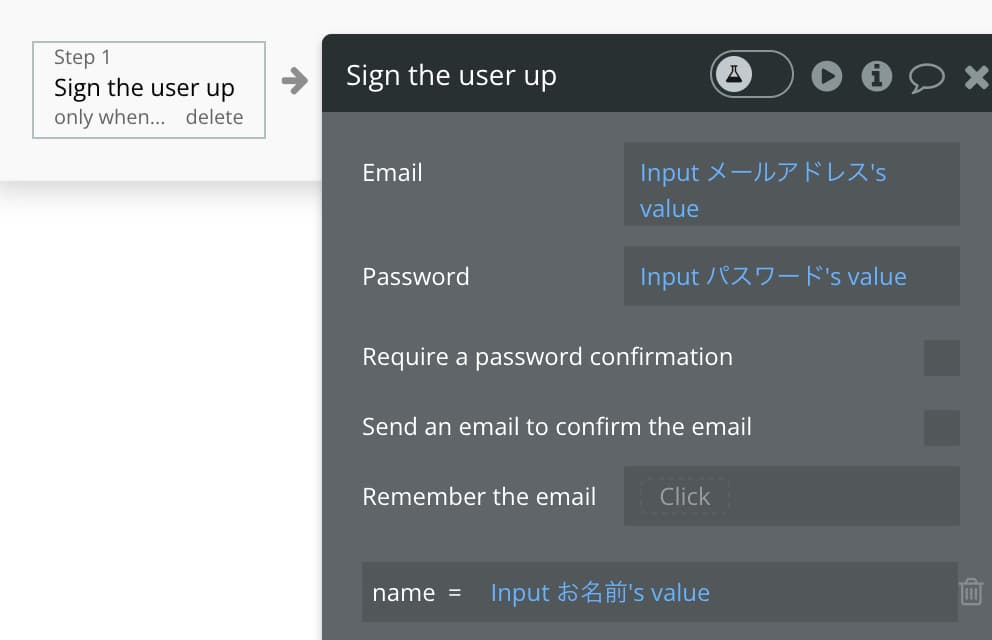
Task: Click the play icon in header
Action: [827, 77]
